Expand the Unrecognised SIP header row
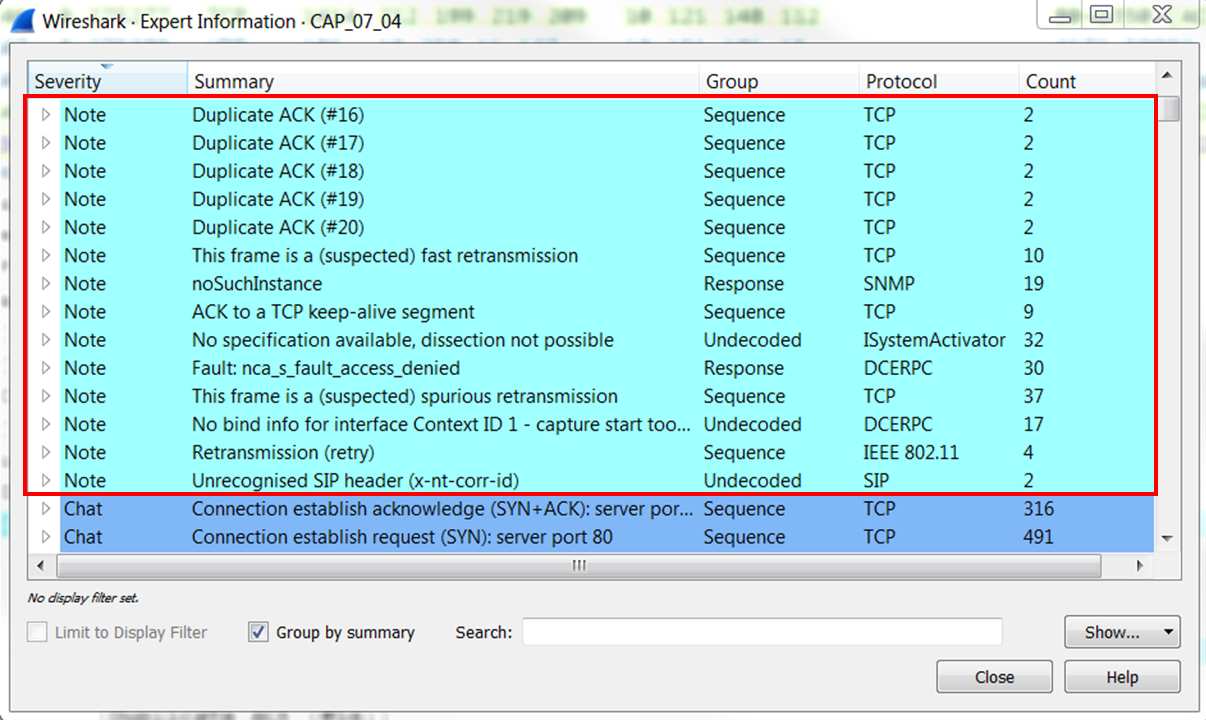Screen dimensions: 1206x720 [x=45, y=480]
